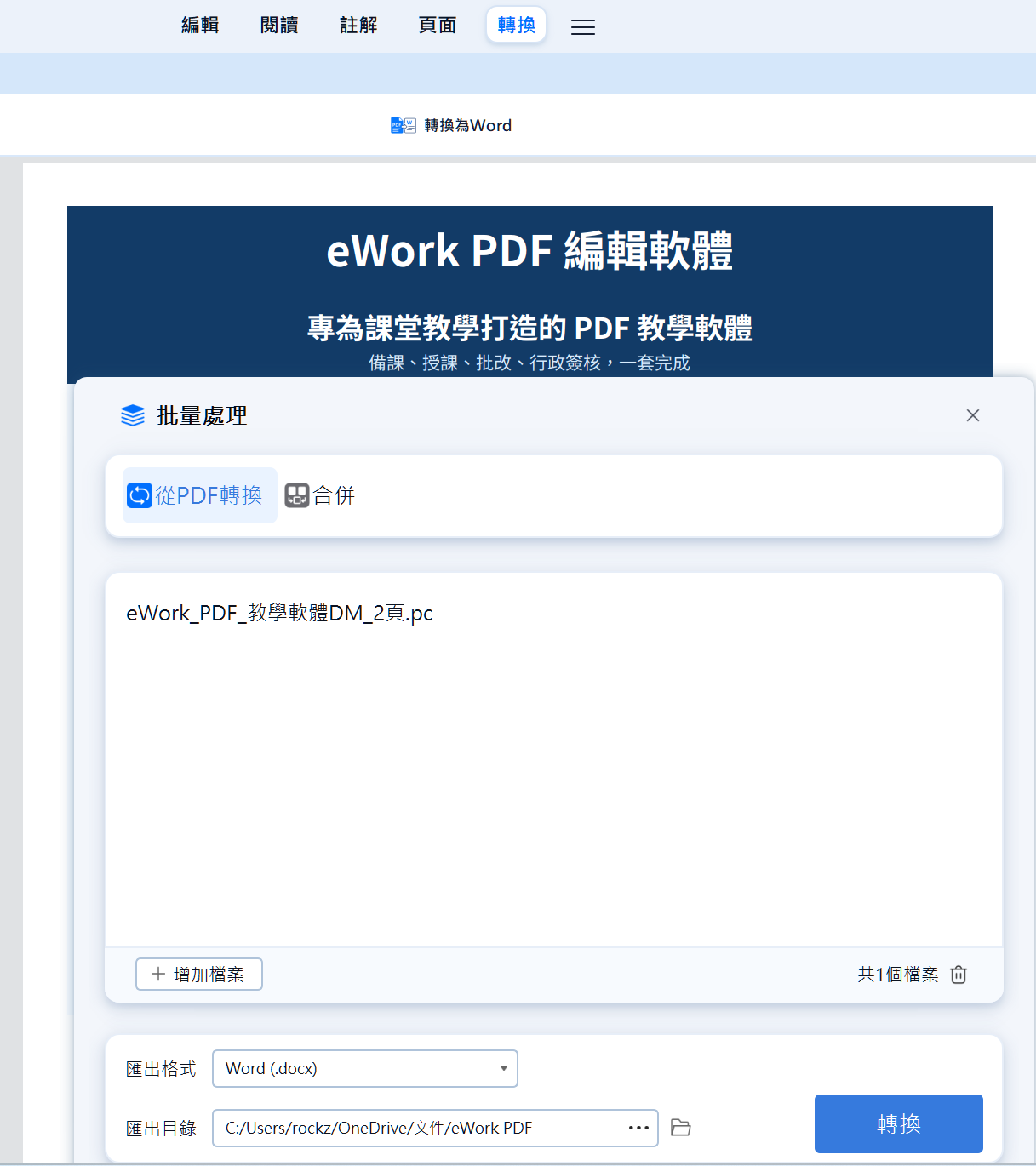1036x1166 pixels.
Task: Click the trash icon to clear files
Action: click(x=959, y=975)
